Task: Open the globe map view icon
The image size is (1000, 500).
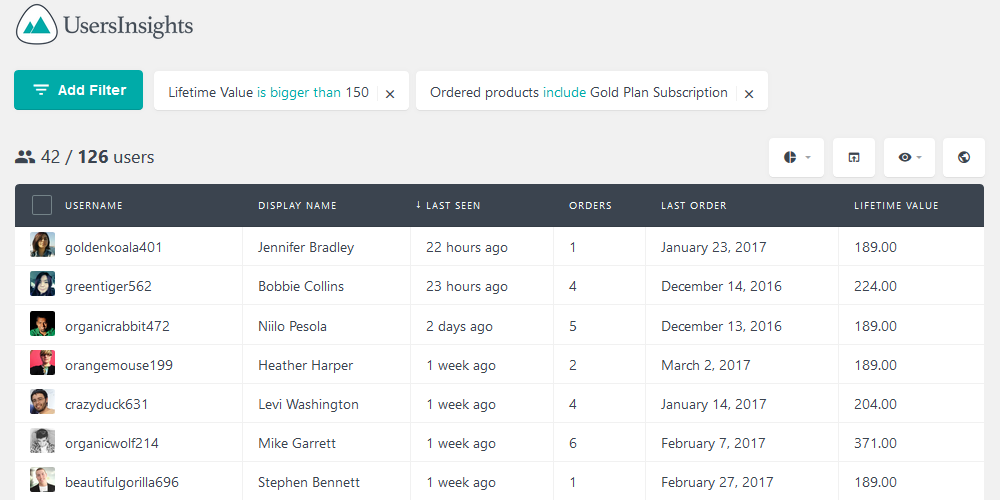Action: pyautogui.click(x=964, y=157)
